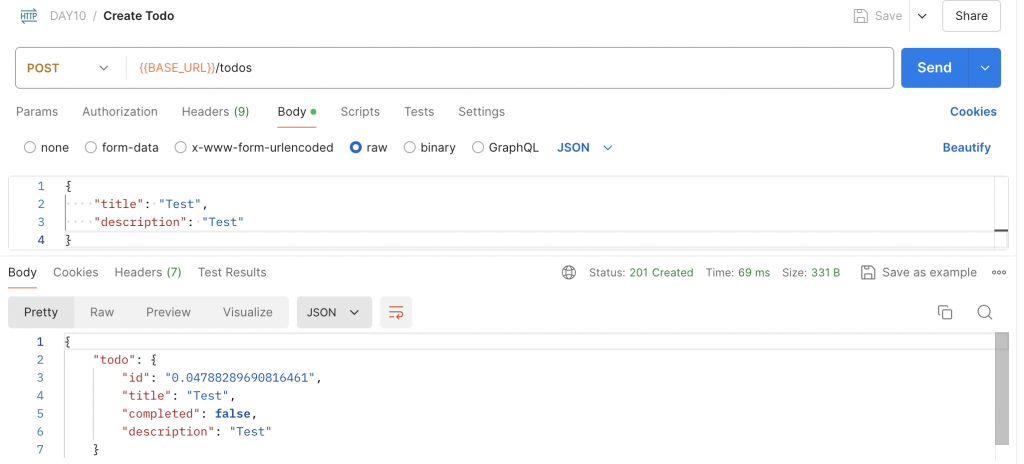The width and height of the screenshot is (1024, 464).
Task: Open the Scripts tab
Action: coord(360,112)
